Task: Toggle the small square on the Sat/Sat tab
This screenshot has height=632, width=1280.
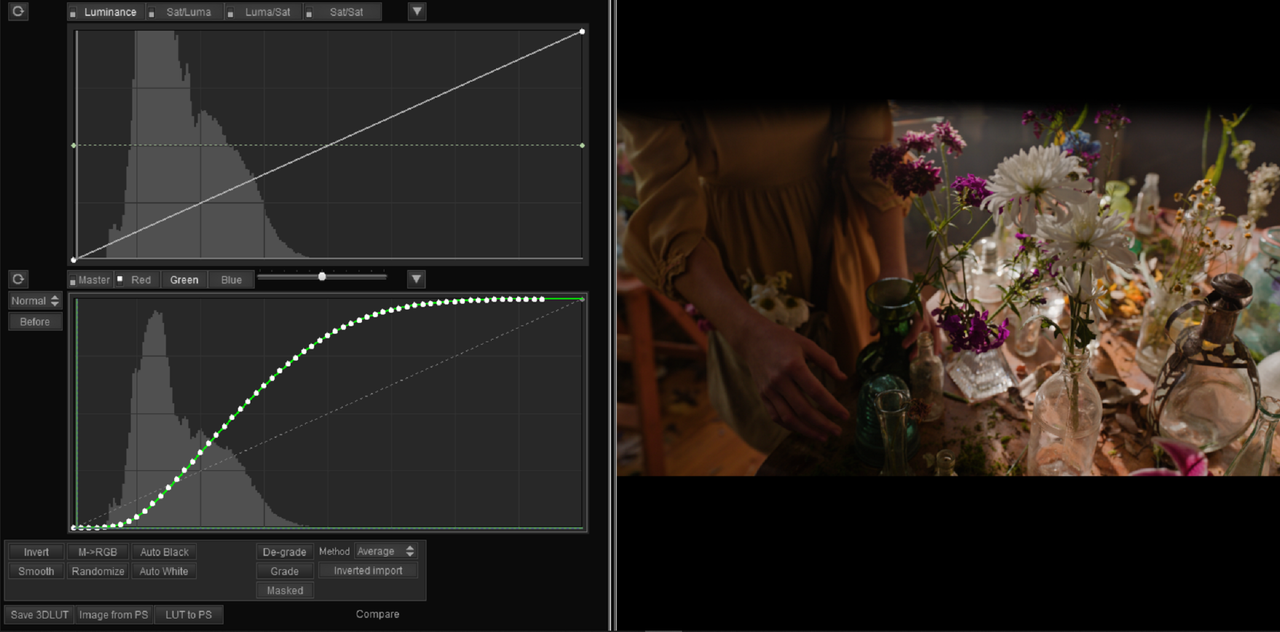Action: [310, 13]
